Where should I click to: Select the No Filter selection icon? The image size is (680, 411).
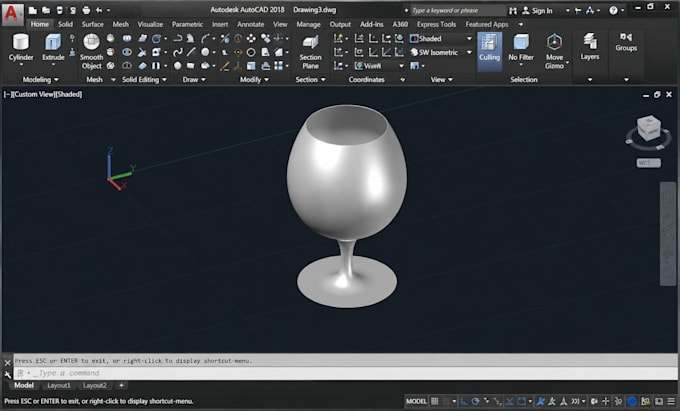click(521, 47)
